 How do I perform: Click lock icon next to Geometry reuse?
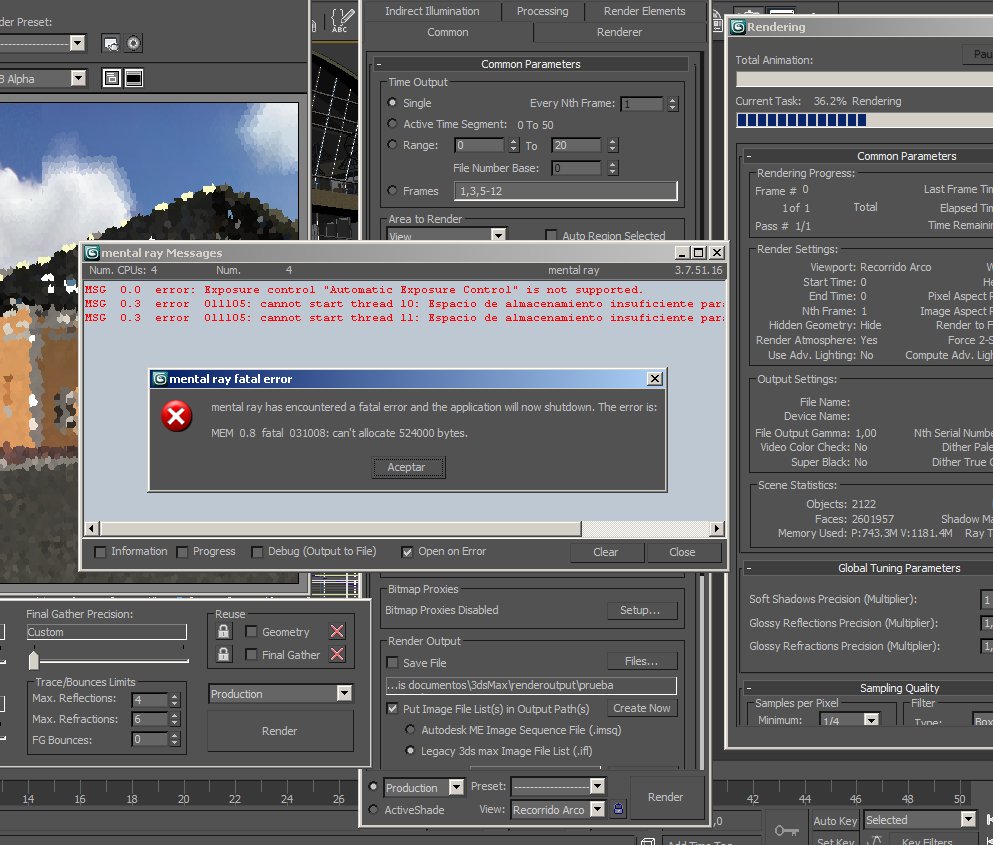224,632
